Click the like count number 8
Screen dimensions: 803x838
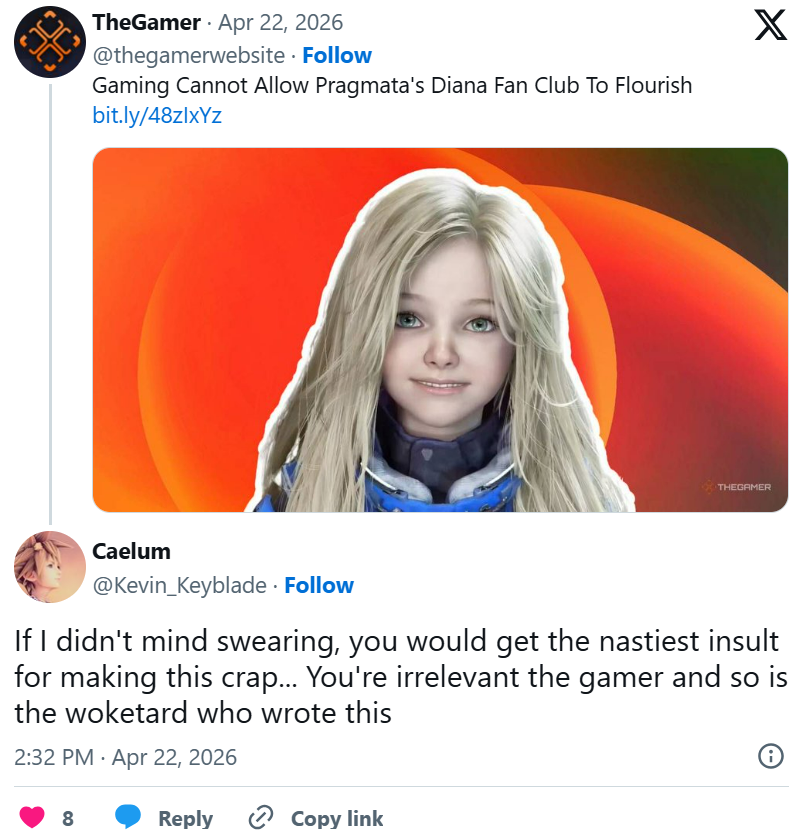(68, 818)
